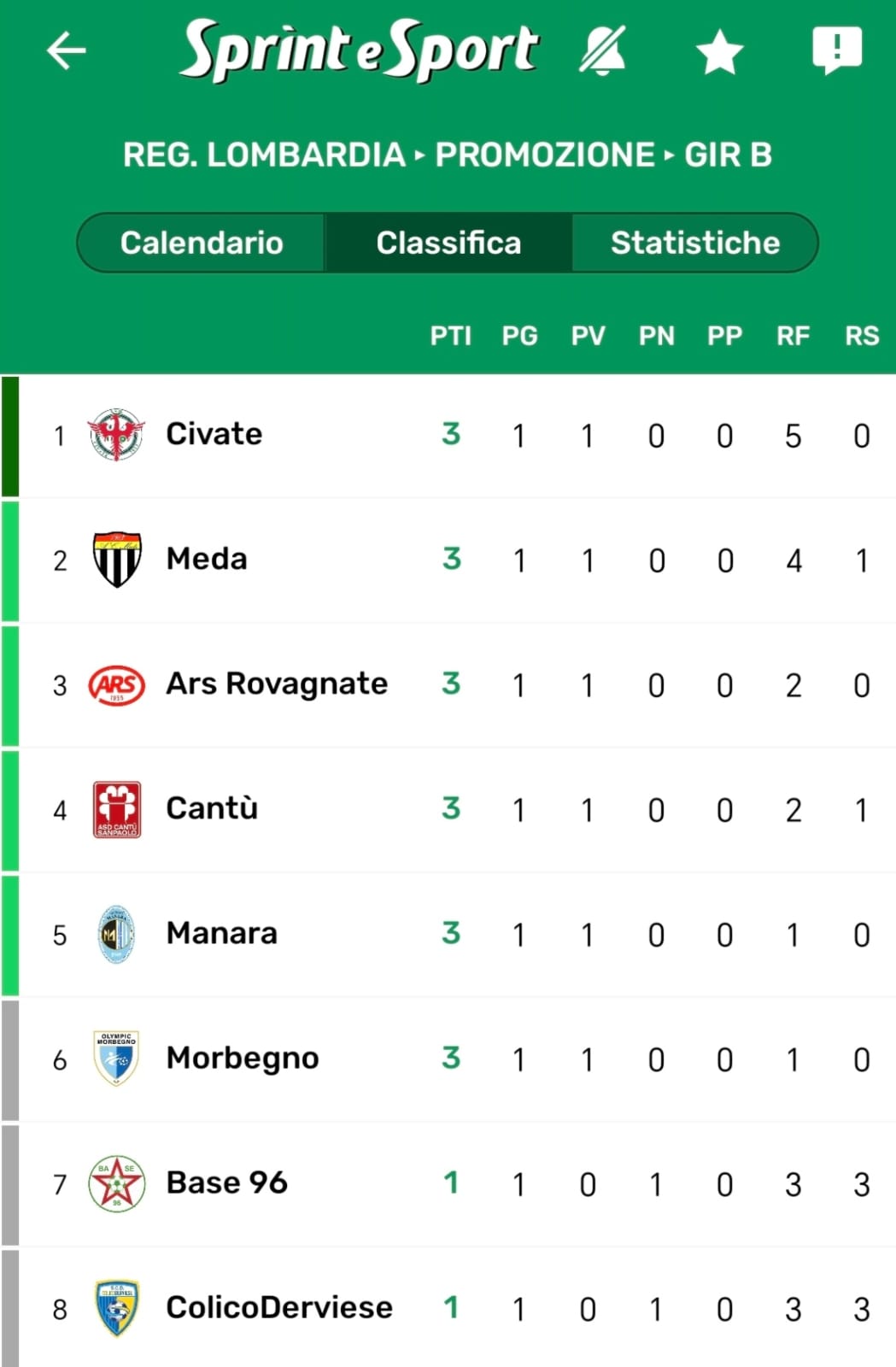The image size is (896, 1367).
Task: Tap the Base 96 star crest
Action: (x=117, y=1183)
